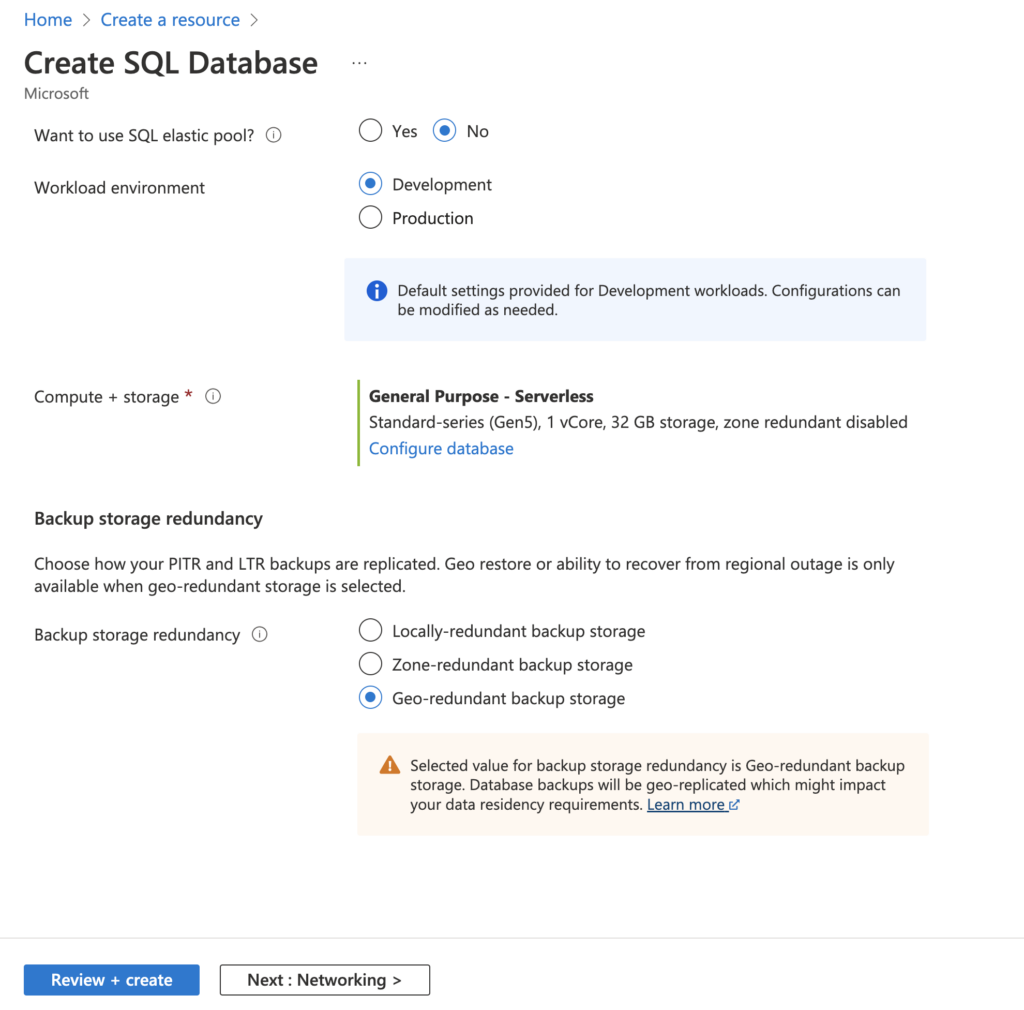The width and height of the screenshot is (1024, 1010).
Task: Select No for SQL elastic pool
Action: 445,131
